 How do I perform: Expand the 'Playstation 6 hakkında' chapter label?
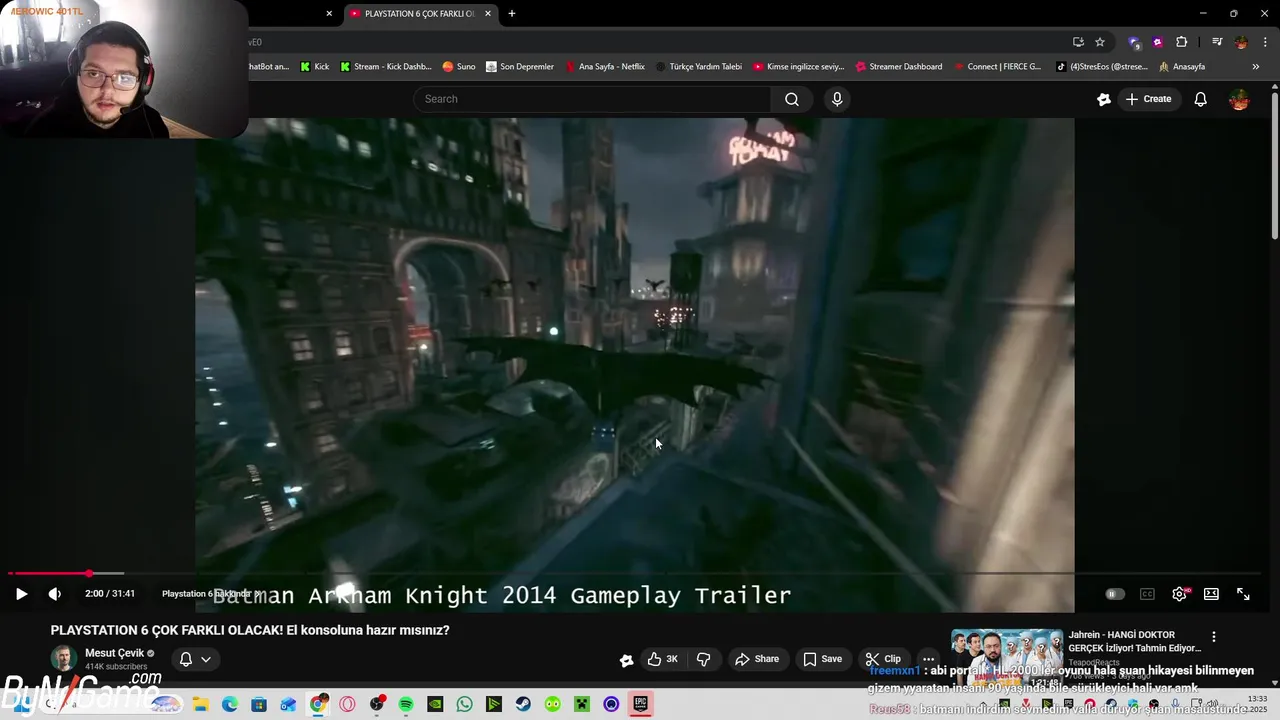(x=211, y=594)
